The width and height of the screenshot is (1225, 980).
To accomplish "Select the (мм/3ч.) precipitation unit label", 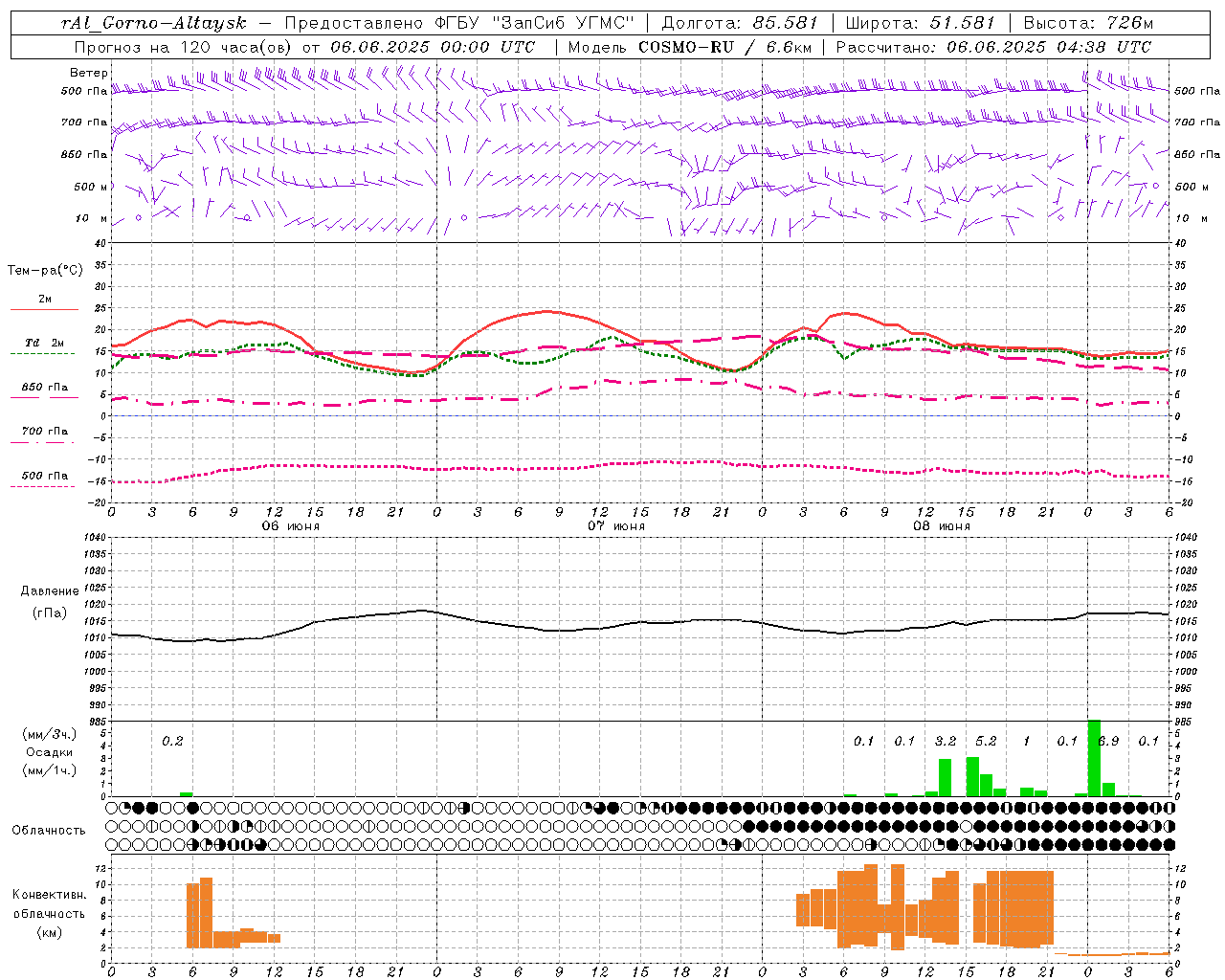I will (x=50, y=734).
